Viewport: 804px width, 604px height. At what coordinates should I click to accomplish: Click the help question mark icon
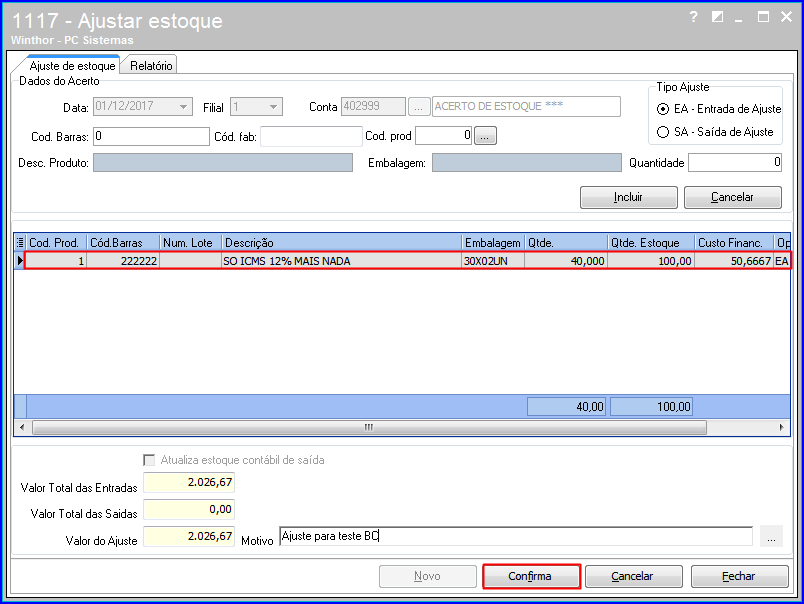[693, 17]
